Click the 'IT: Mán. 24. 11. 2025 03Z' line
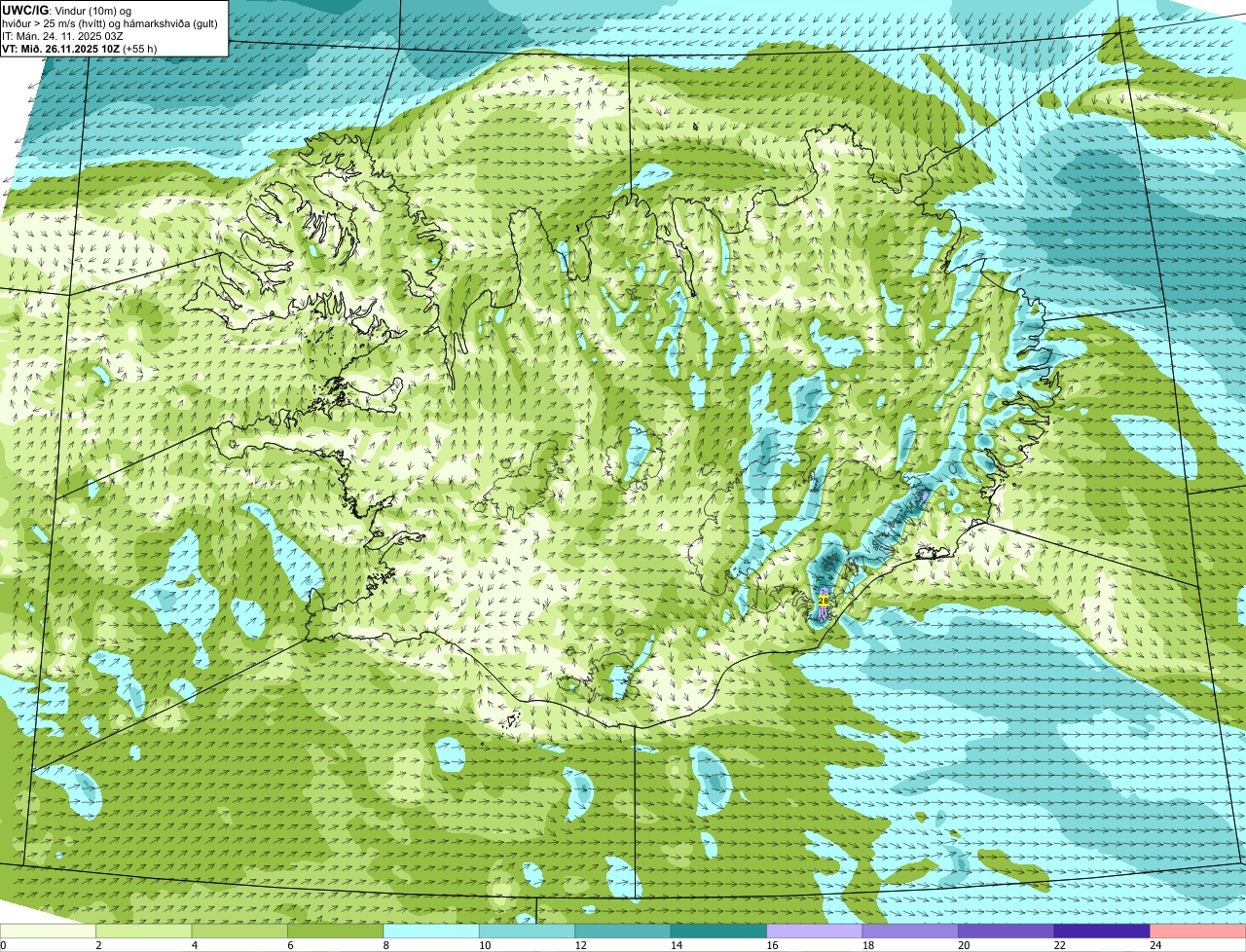Viewport: 1246px width, 952px height. click(62, 36)
